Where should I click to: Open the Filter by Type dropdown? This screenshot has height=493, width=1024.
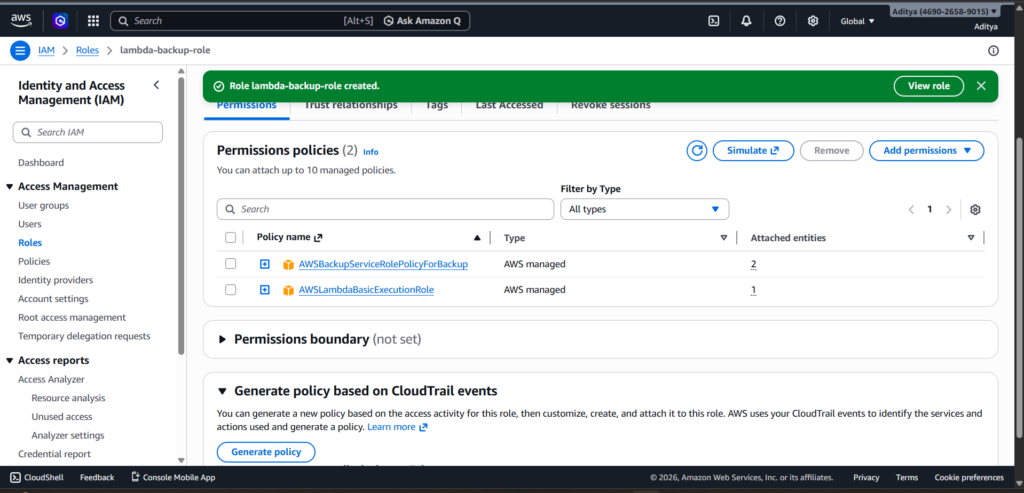tap(644, 209)
